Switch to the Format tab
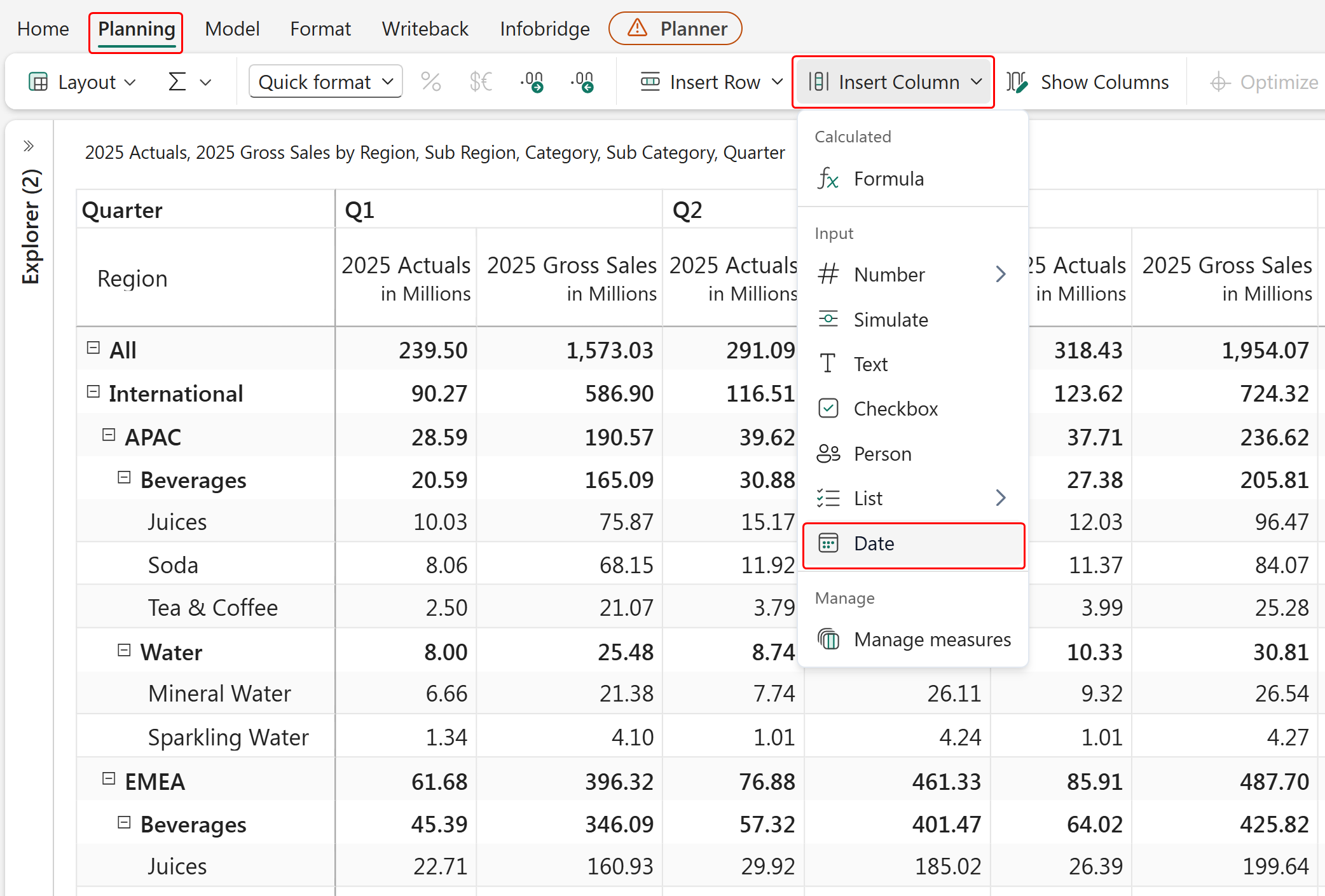 (320, 29)
